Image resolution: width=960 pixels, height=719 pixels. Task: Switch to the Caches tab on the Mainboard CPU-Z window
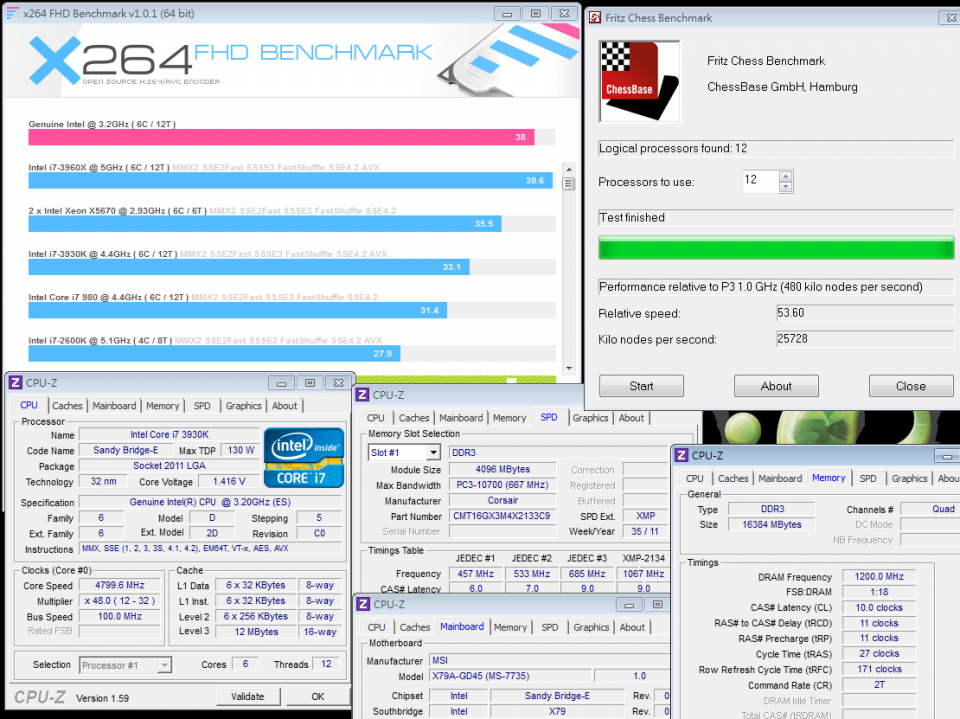click(415, 627)
